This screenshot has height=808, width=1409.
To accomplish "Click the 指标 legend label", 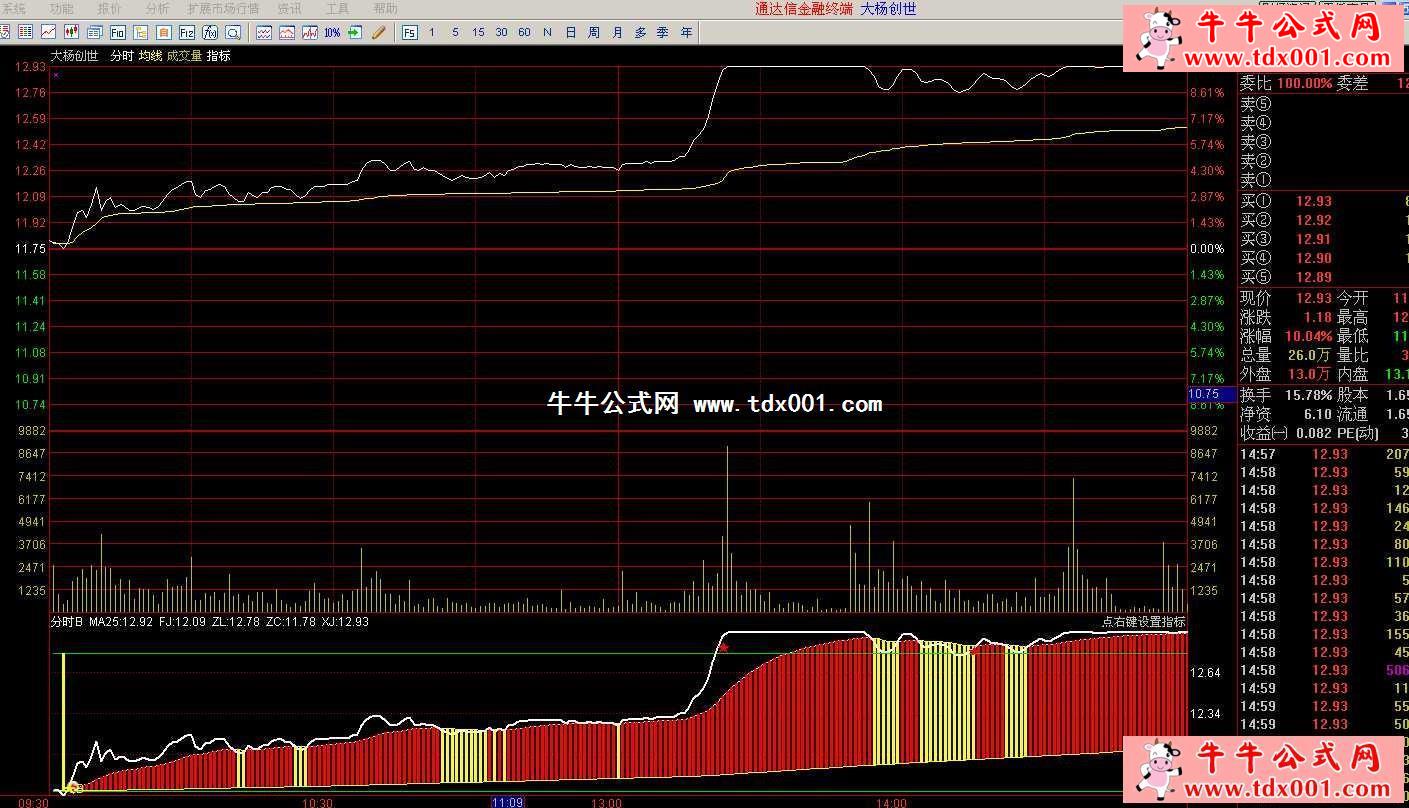I will tap(219, 56).
